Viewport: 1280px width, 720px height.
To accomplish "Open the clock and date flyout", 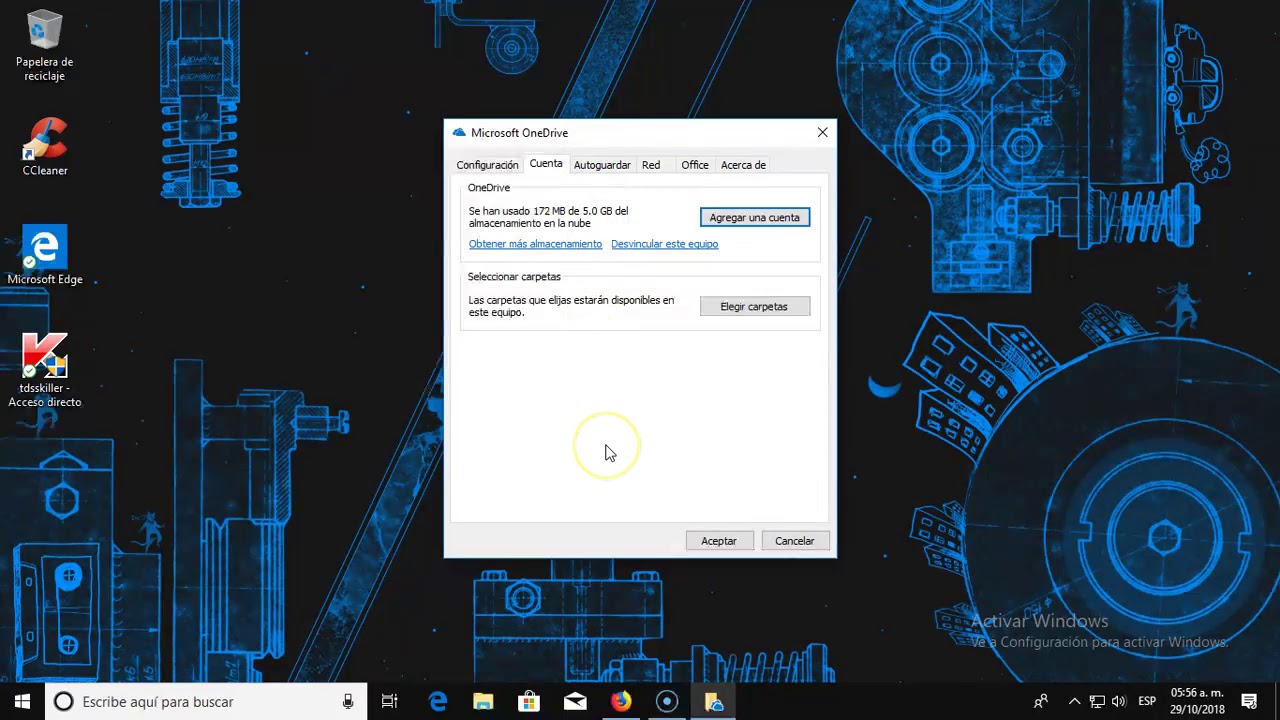I will 1197,702.
